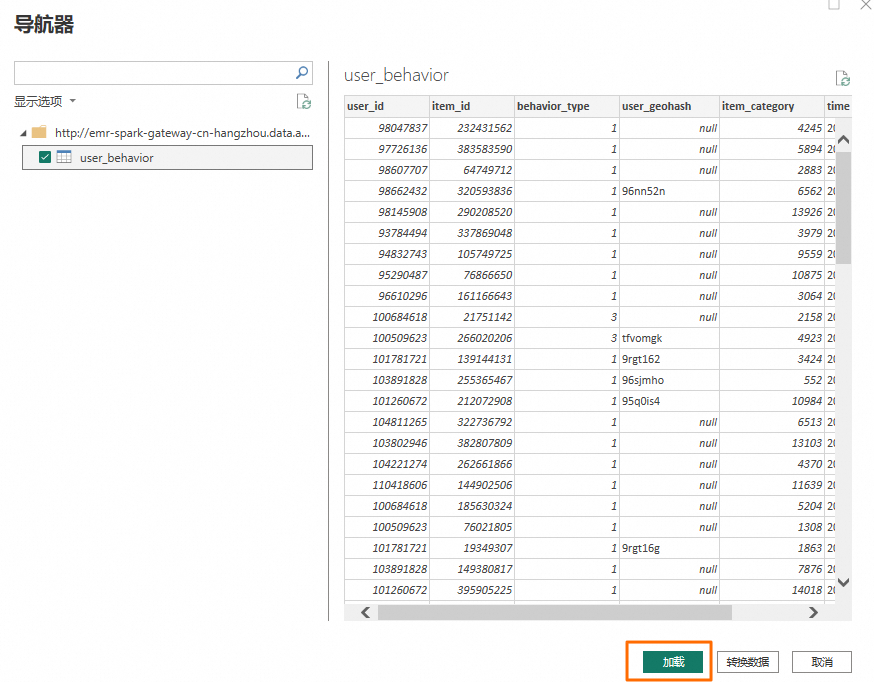Click the item_id cell 149380817
The width and height of the screenshot is (874, 682).
(x=472, y=569)
